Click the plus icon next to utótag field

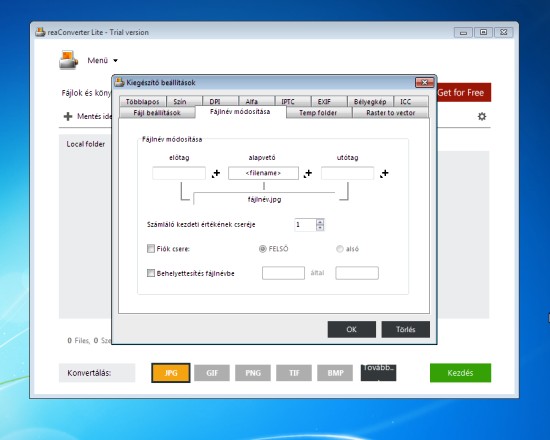pyautogui.click(x=384, y=173)
